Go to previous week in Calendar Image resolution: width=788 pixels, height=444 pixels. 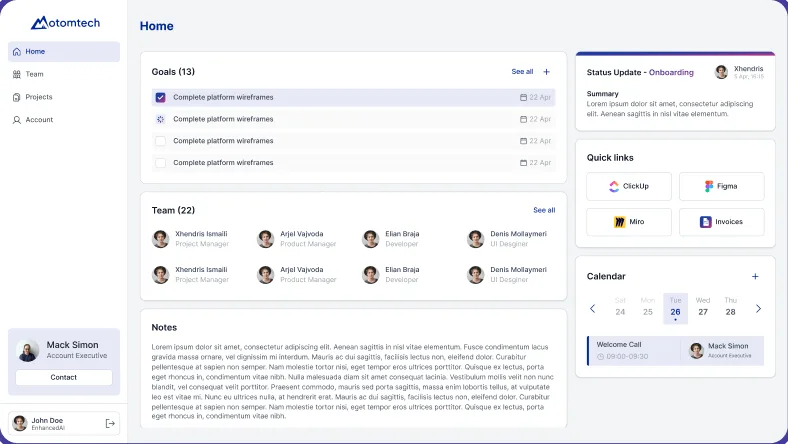point(593,309)
